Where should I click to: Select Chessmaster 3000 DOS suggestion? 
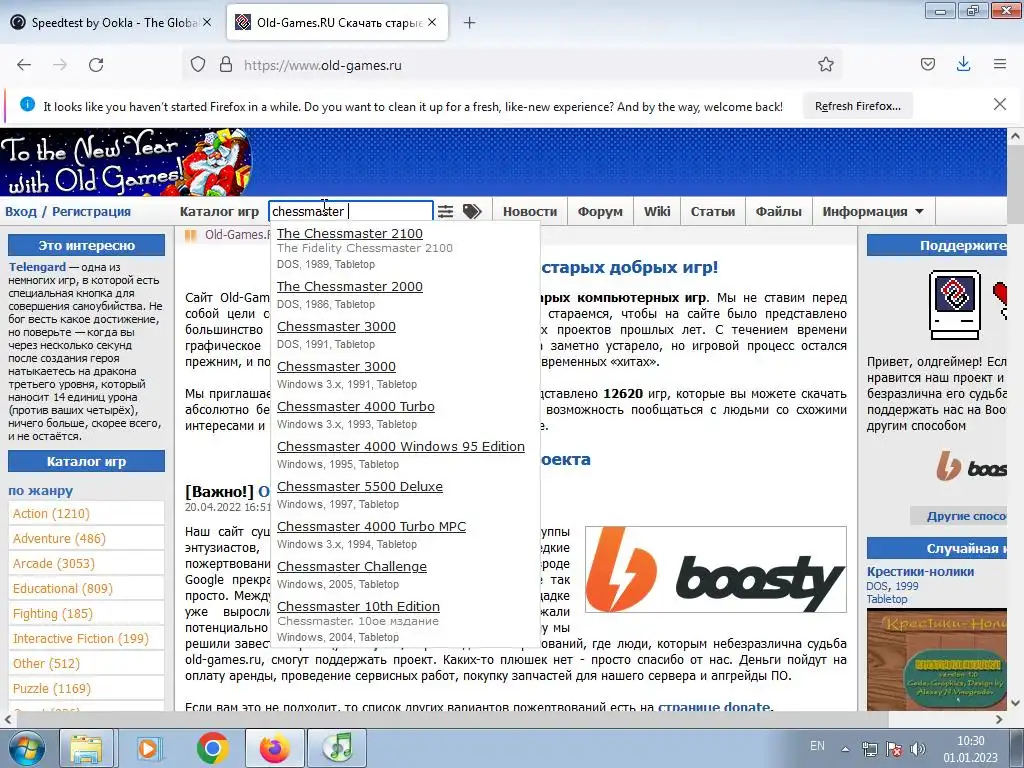tap(336, 327)
